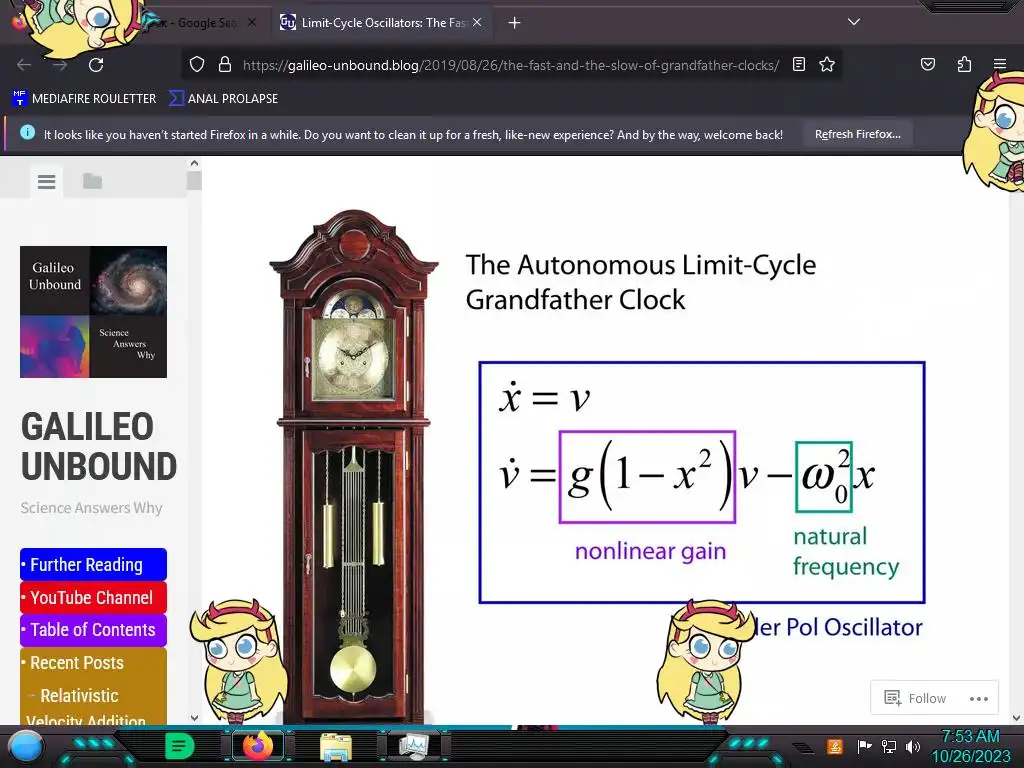The width and height of the screenshot is (1024, 768).
Task: View site security padlock info
Action: 225,65
